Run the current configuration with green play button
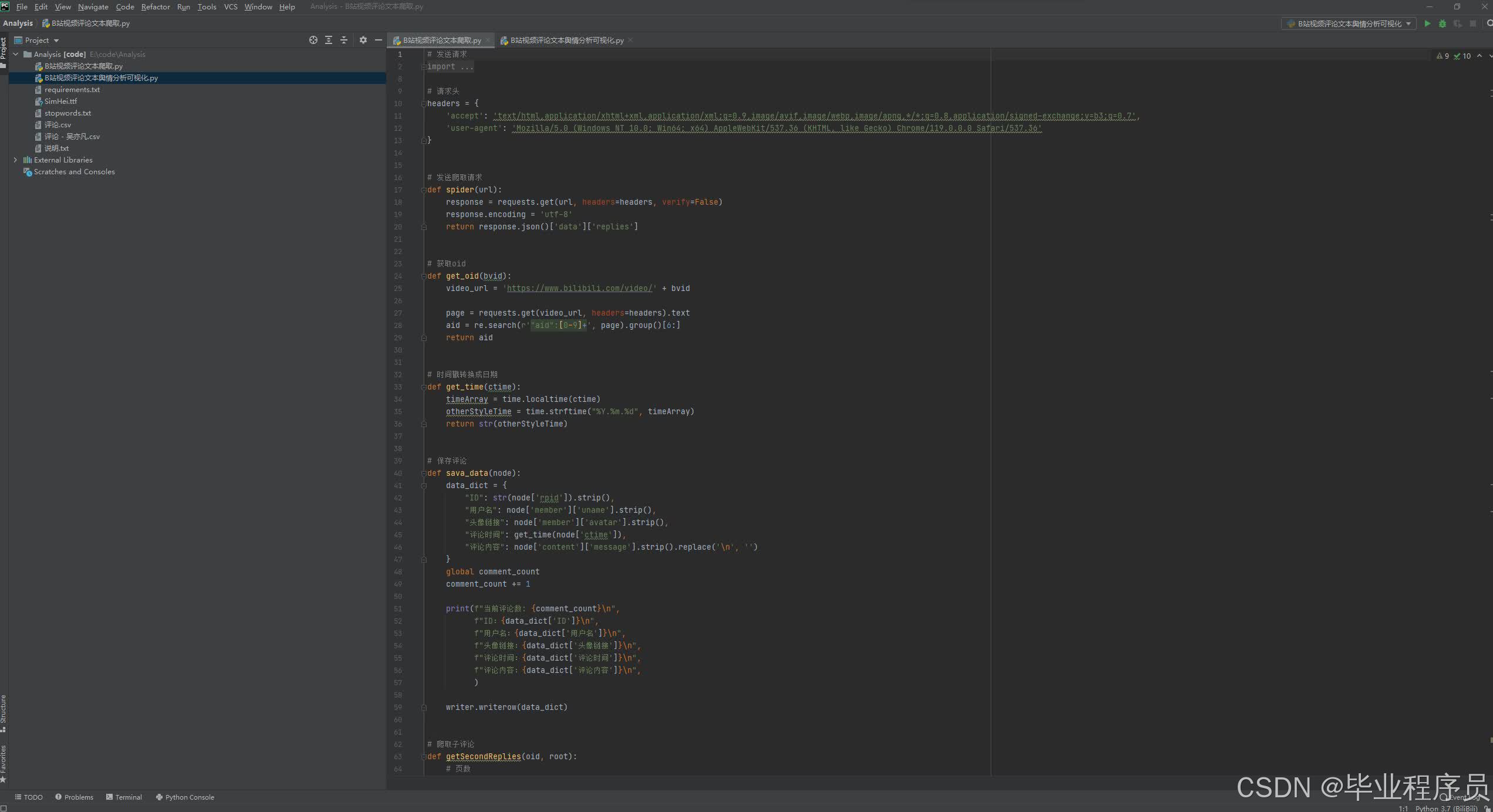 (1427, 23)
